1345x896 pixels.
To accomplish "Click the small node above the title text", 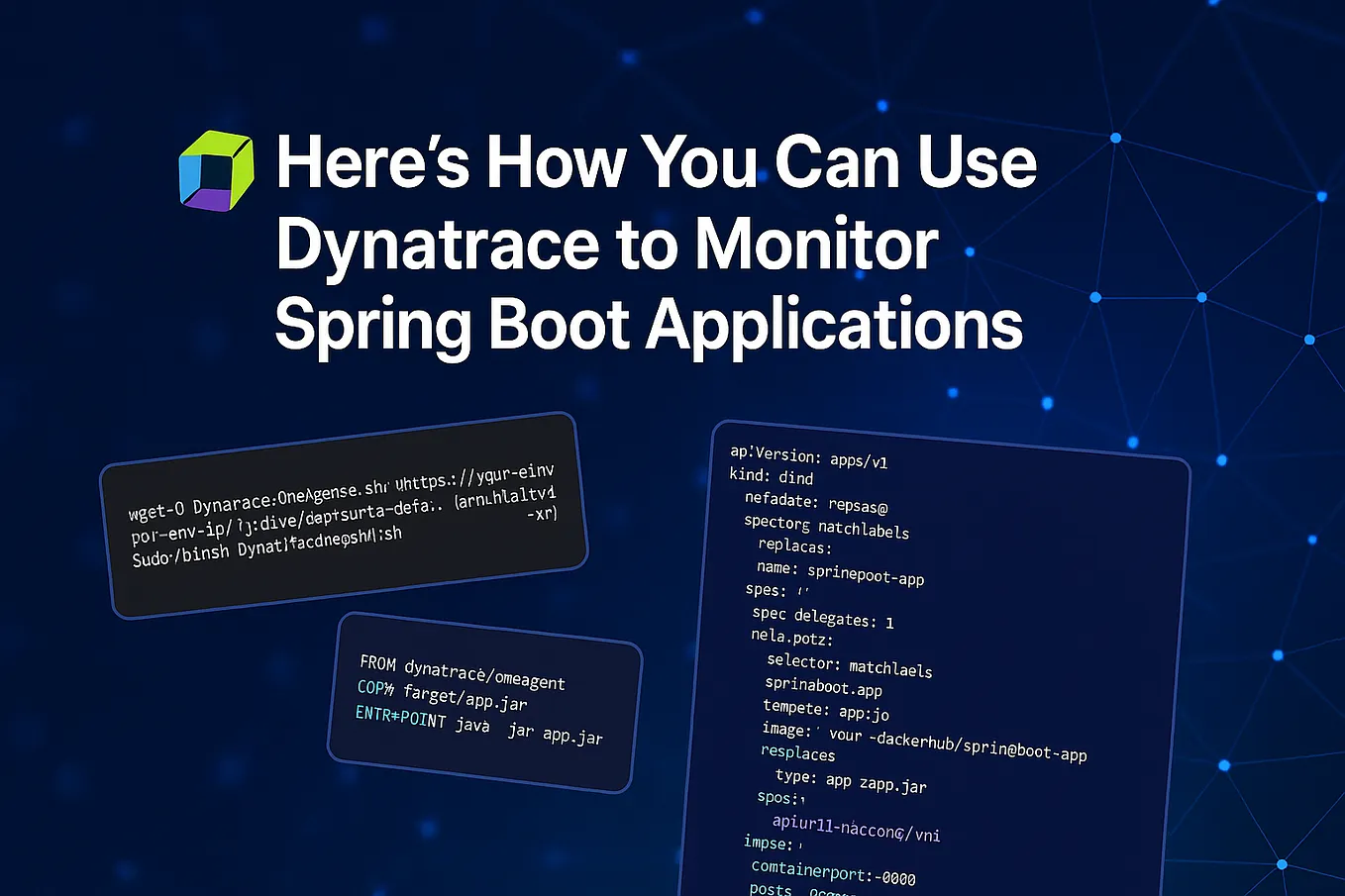I will pos(882,106).
